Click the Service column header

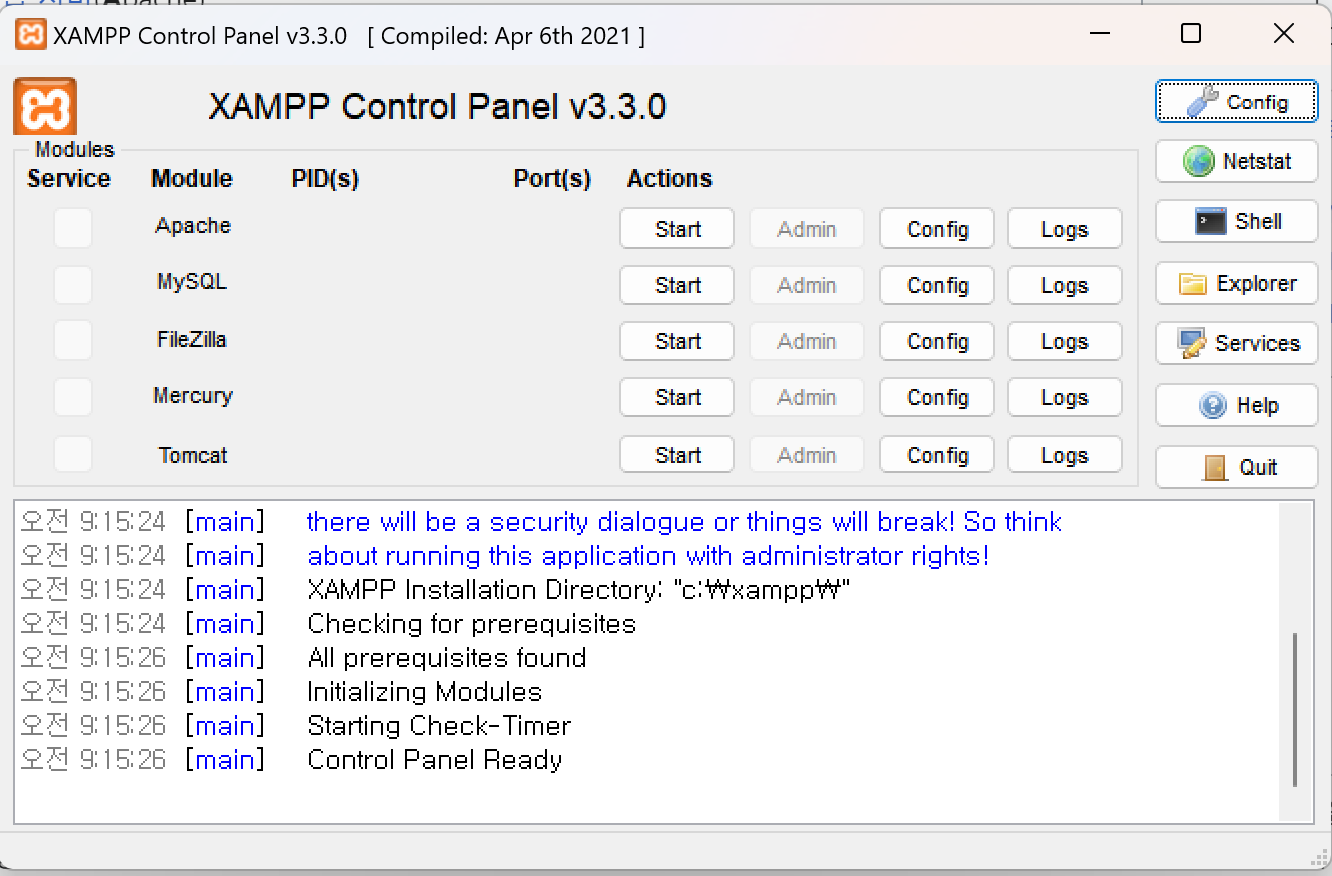click(x=69, y=179)
